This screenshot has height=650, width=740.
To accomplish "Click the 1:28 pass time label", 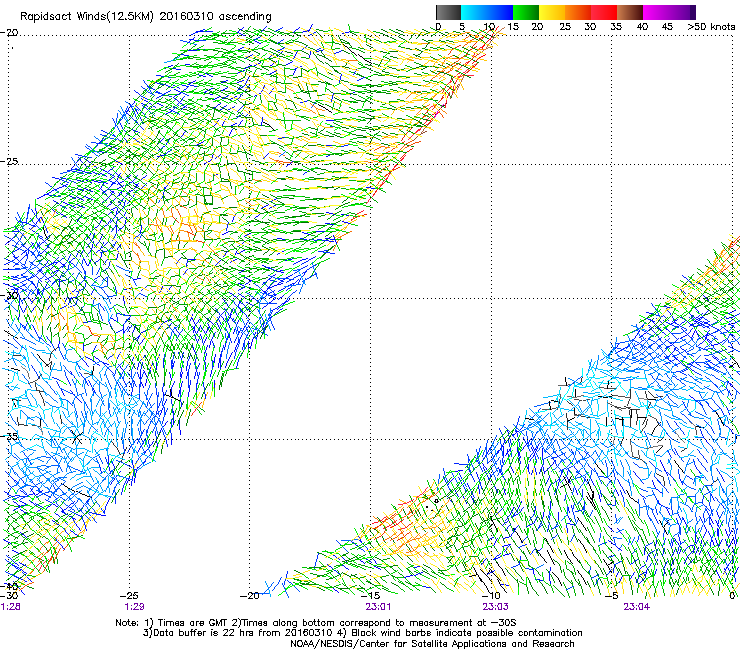I will (10, 607).
